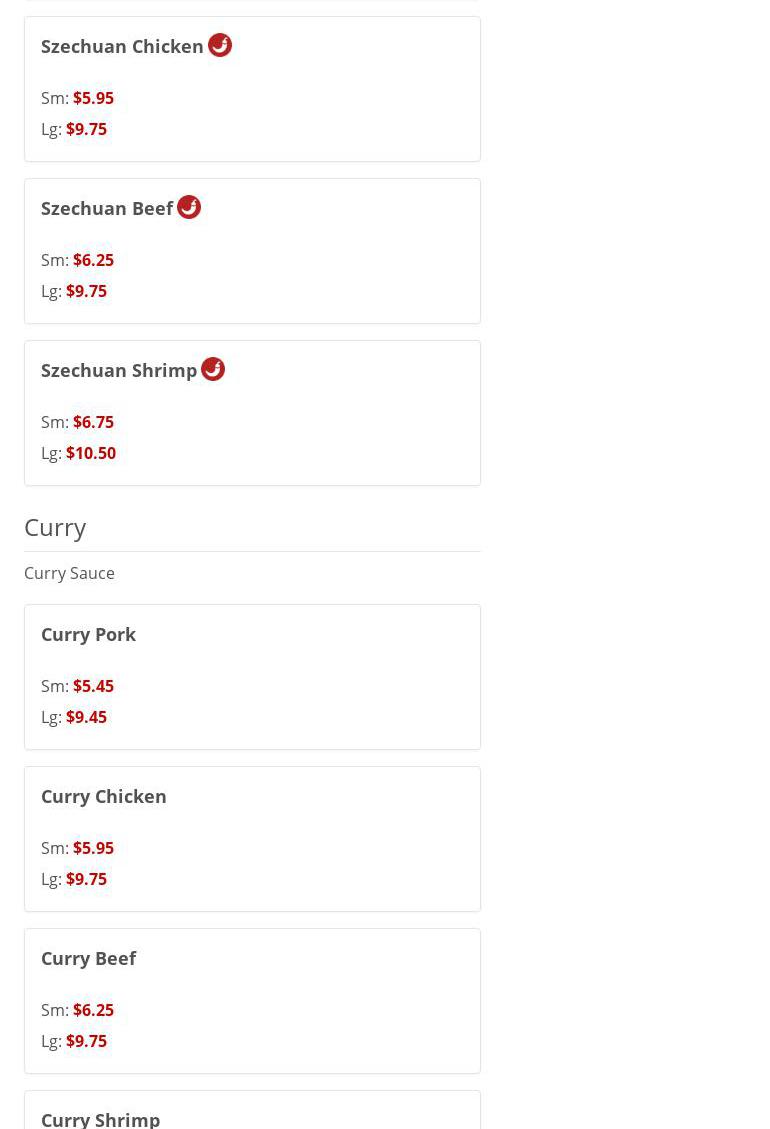This screenshot has width=770, height=1129.
Task: Select the Curry Beef dish
Action: tap(88, 958)
